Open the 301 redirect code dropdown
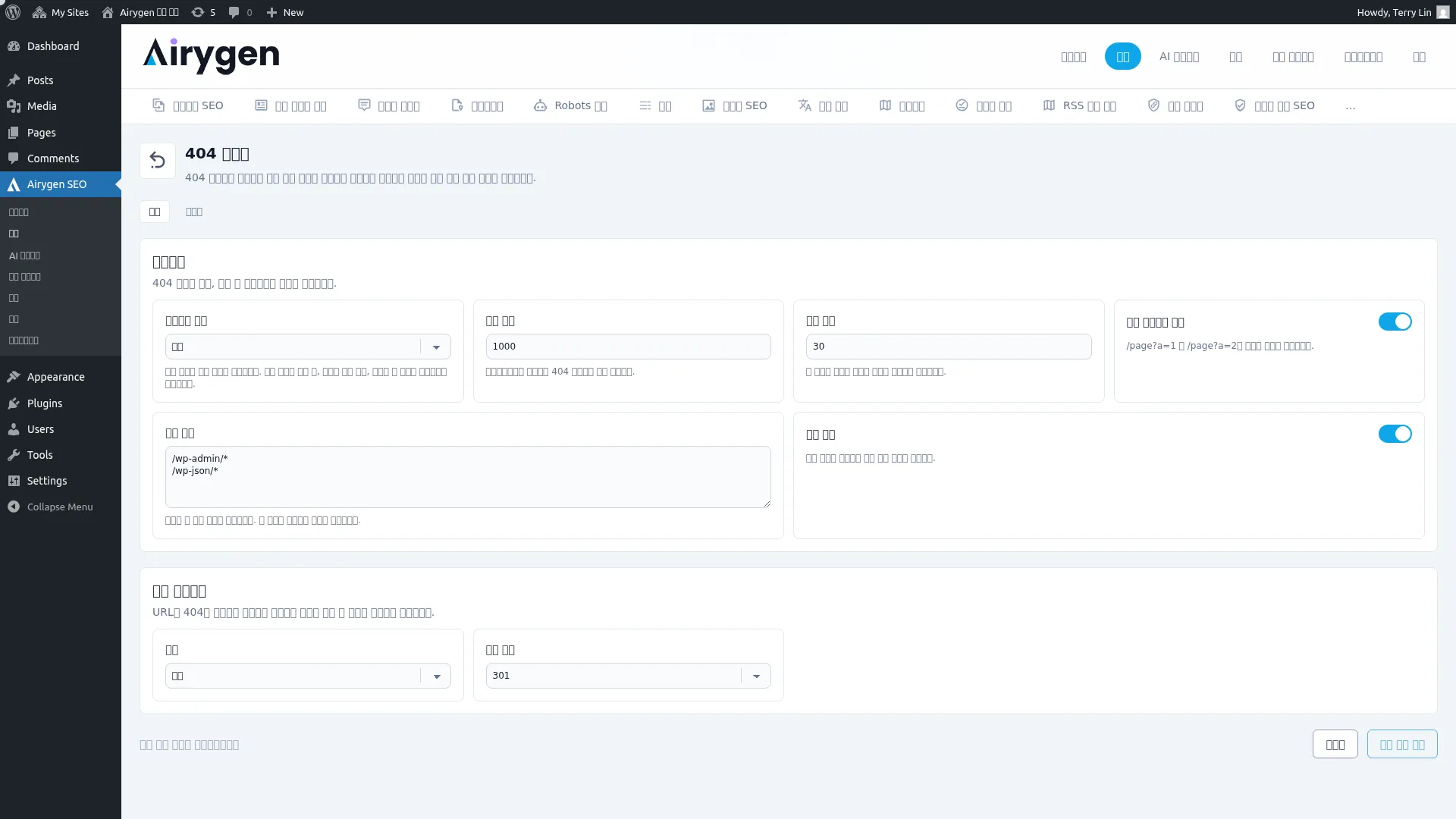 tap(629, 676)
